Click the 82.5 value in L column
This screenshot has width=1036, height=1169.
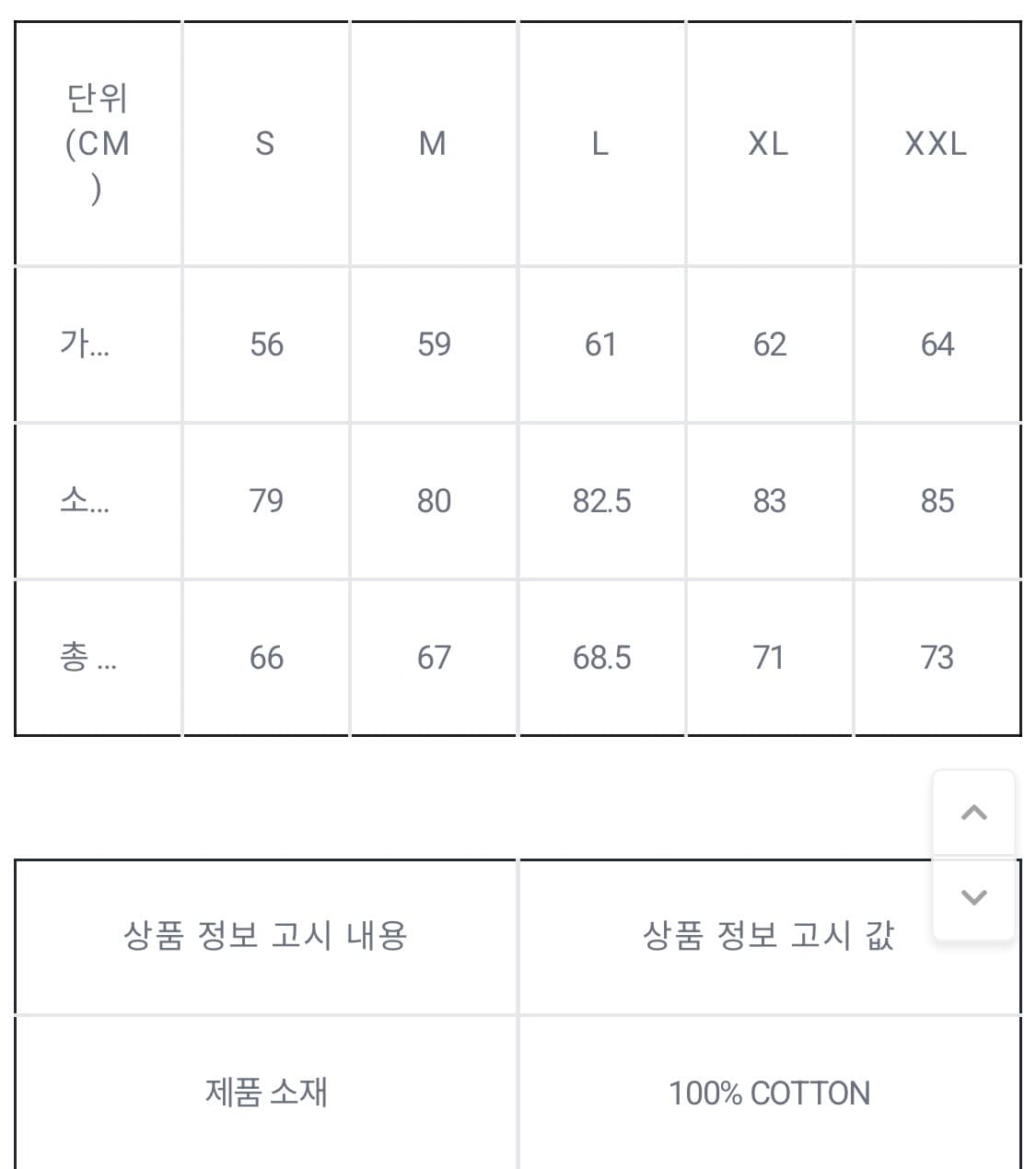[601, 500]
